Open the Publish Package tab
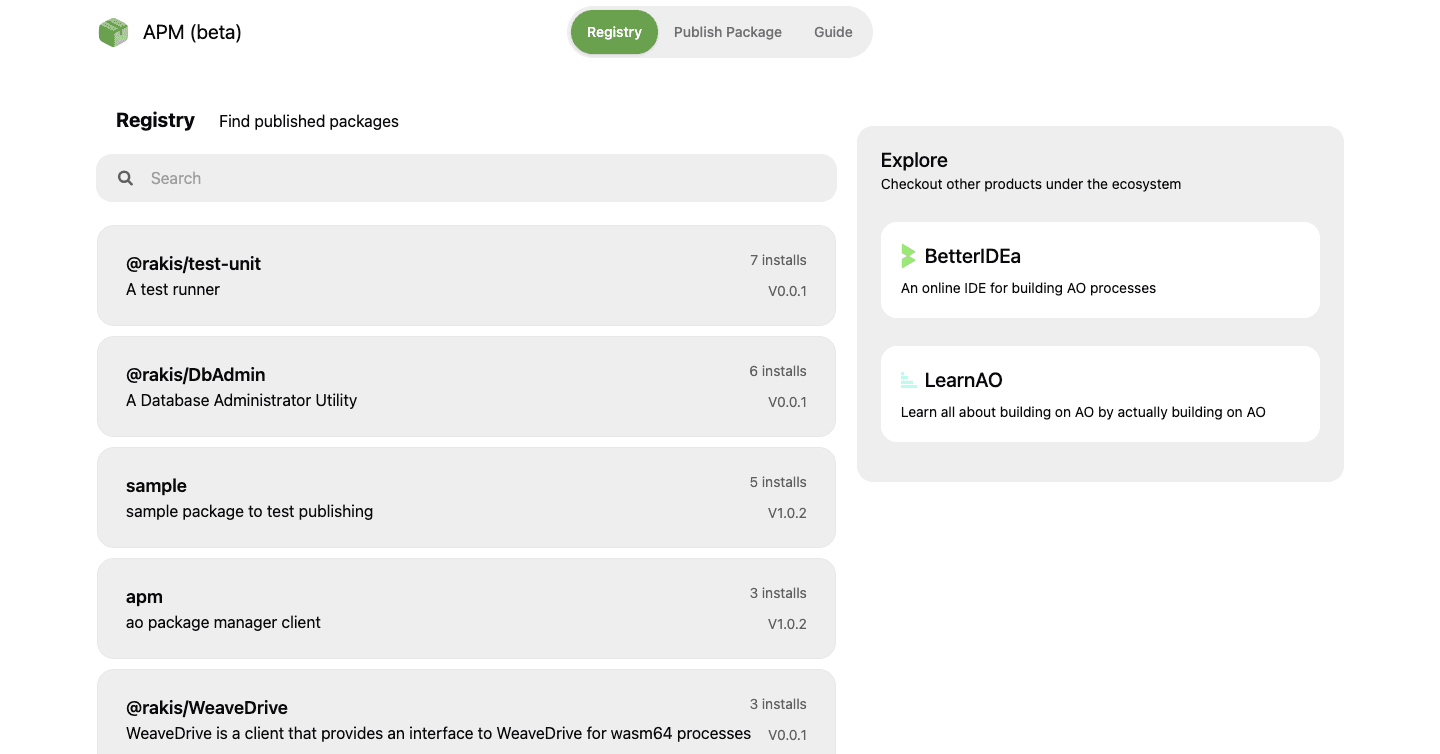1440x754 pixels. [728, 32]
